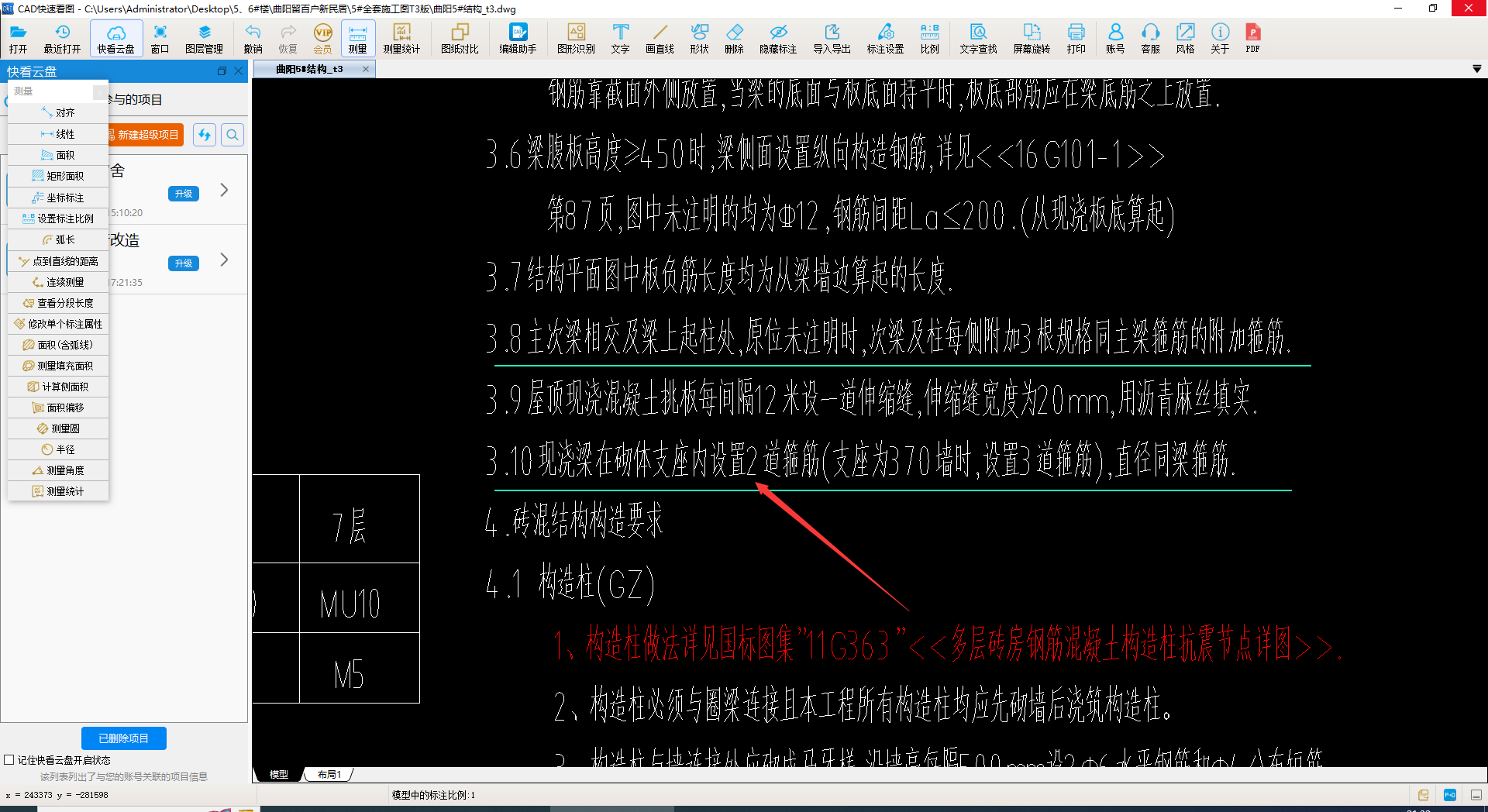Viewport: 1488px width, 812px height.
Task: Choose 面积 area measurement
Action: pyautogui.click(x=58, y=155)
